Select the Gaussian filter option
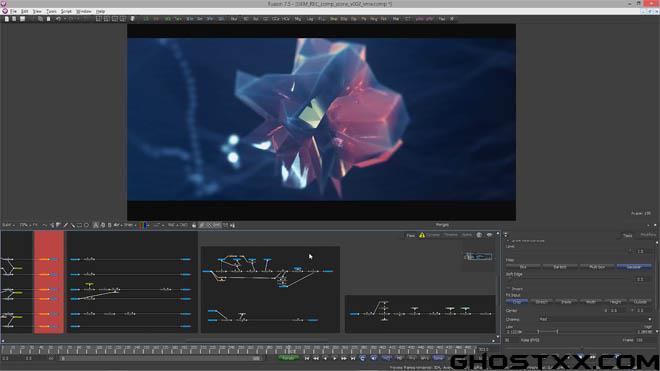The width and height of the screenshot is (660, 371). [x=634, y=267]
